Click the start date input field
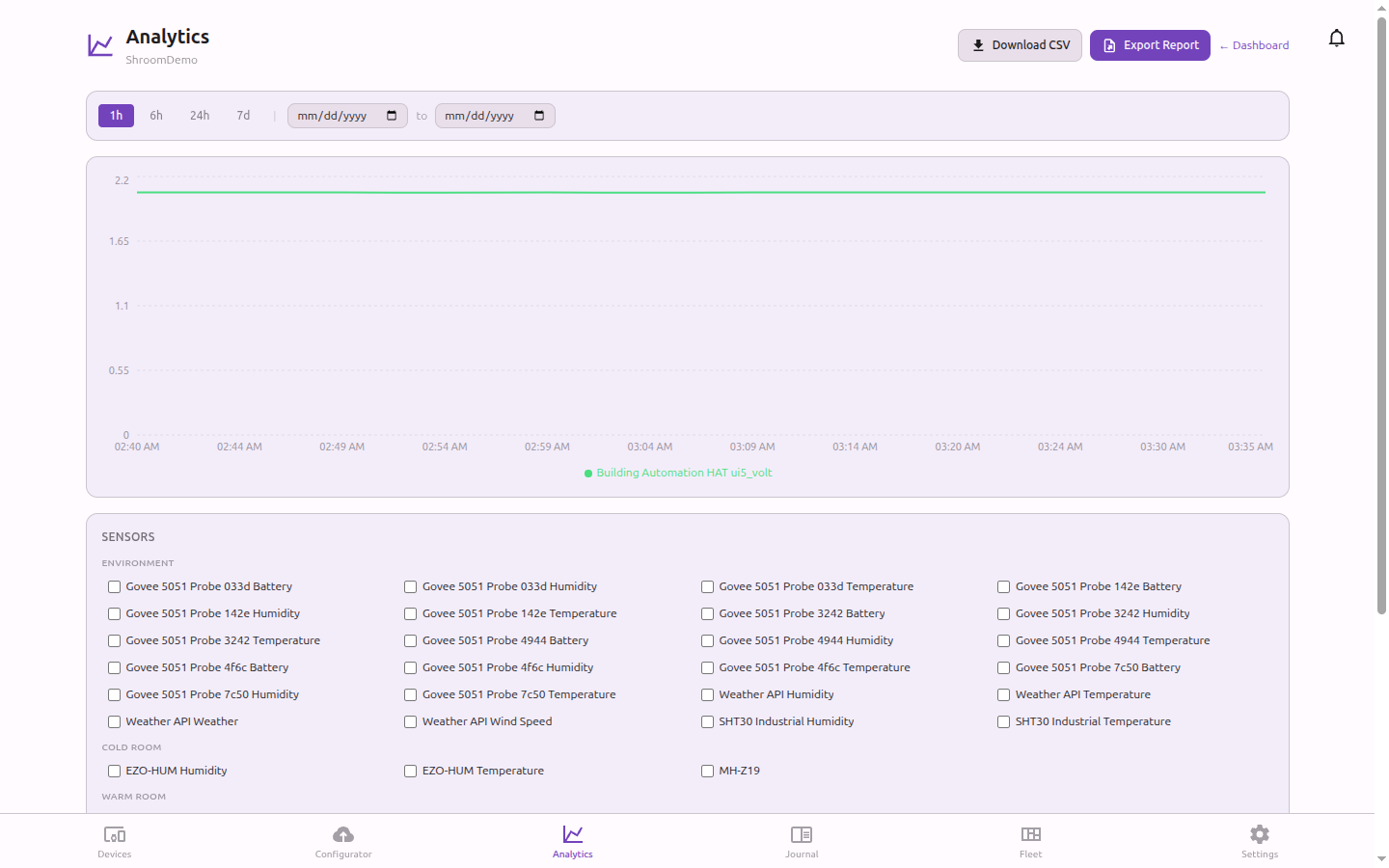Screen dimensions: 1389x868 (347, 116)
